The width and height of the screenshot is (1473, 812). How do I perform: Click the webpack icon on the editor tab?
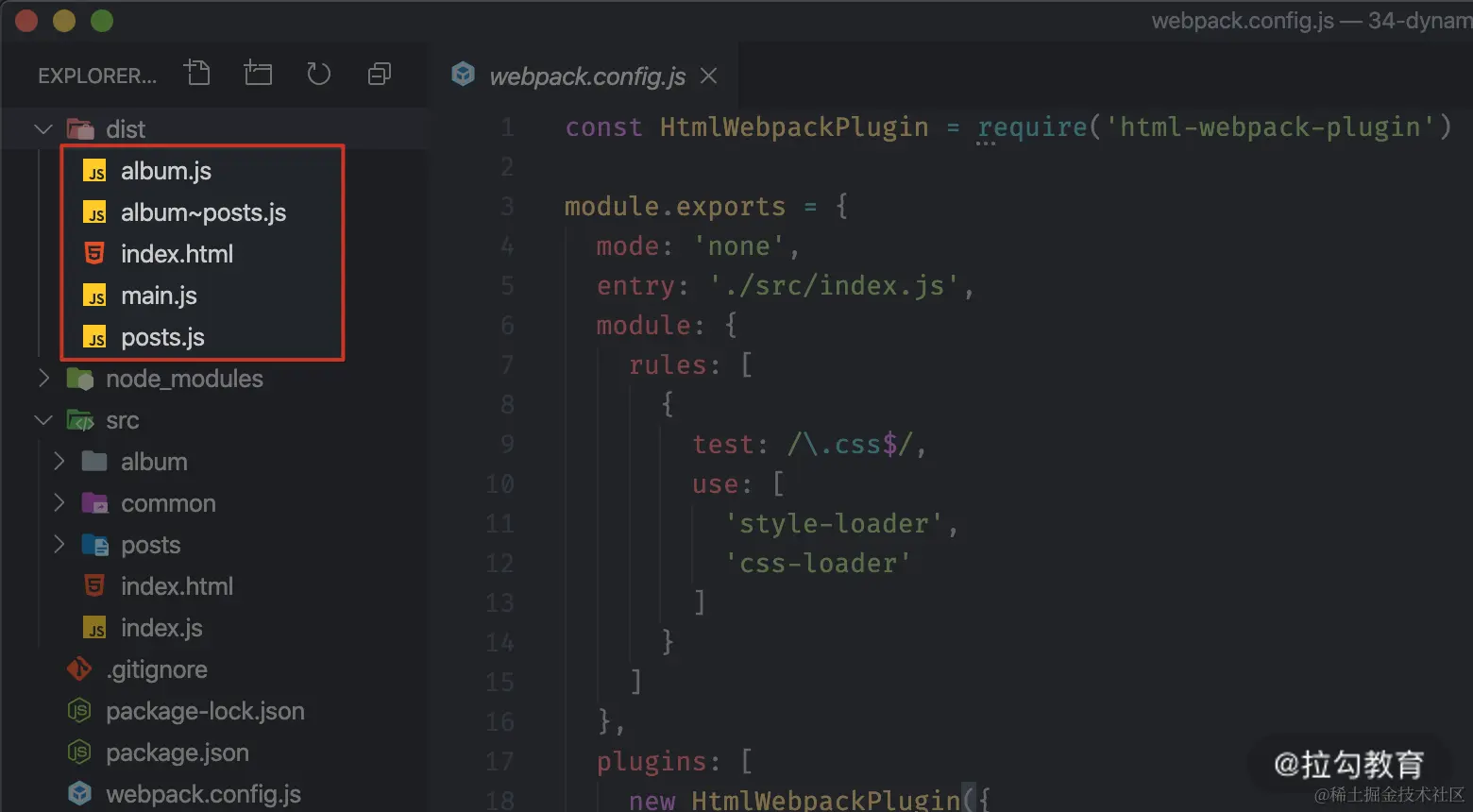(x=463, y=74)
